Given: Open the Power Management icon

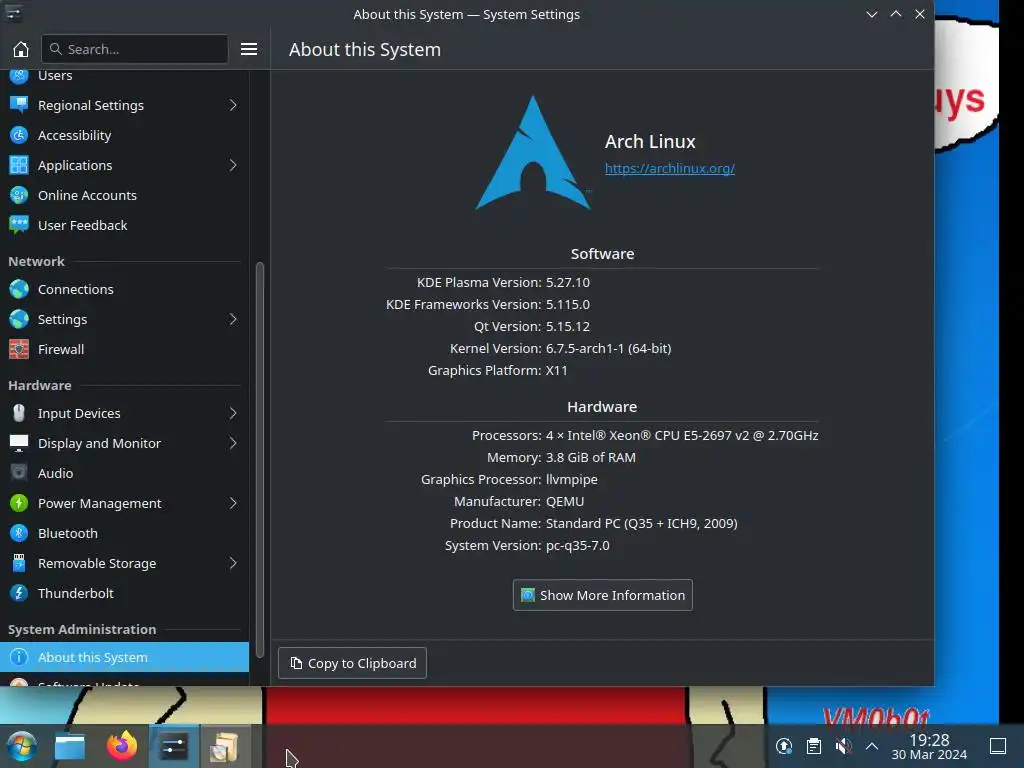Looking at the screenshot, I should (19, 504).
